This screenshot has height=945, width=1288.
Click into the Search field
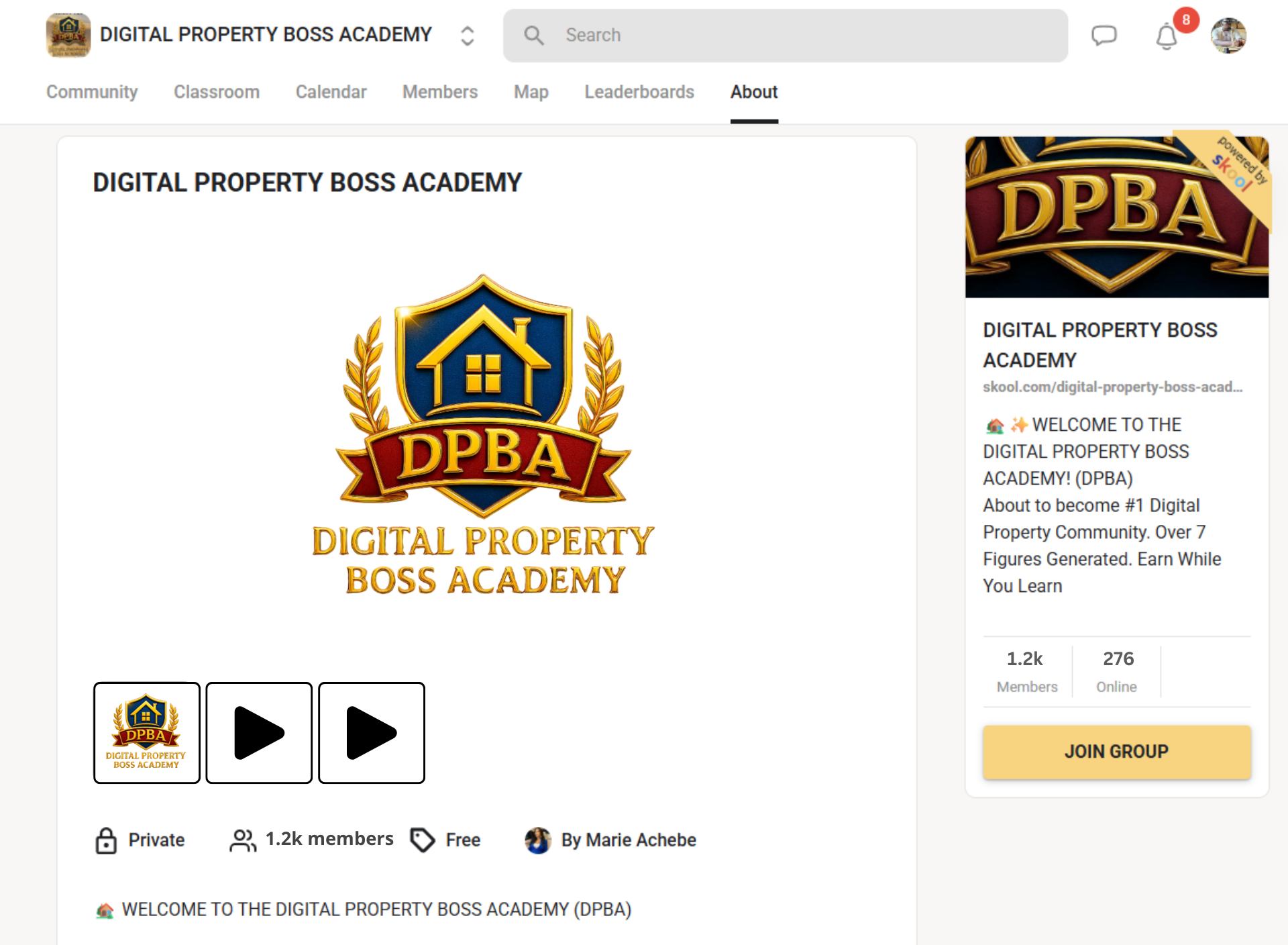[x=786, y=35]
